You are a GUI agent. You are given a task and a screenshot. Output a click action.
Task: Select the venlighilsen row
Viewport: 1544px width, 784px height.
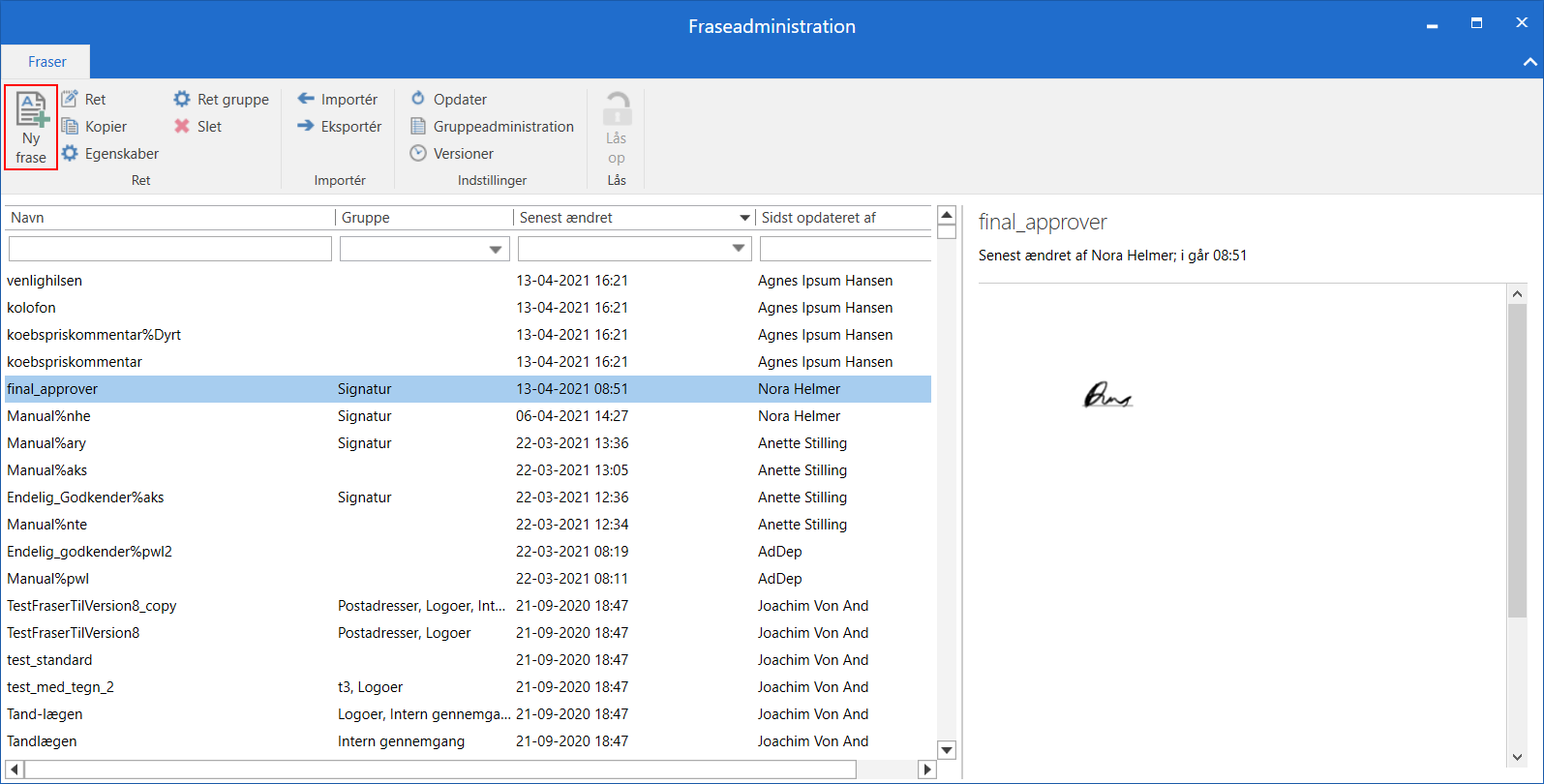(468, 281)
